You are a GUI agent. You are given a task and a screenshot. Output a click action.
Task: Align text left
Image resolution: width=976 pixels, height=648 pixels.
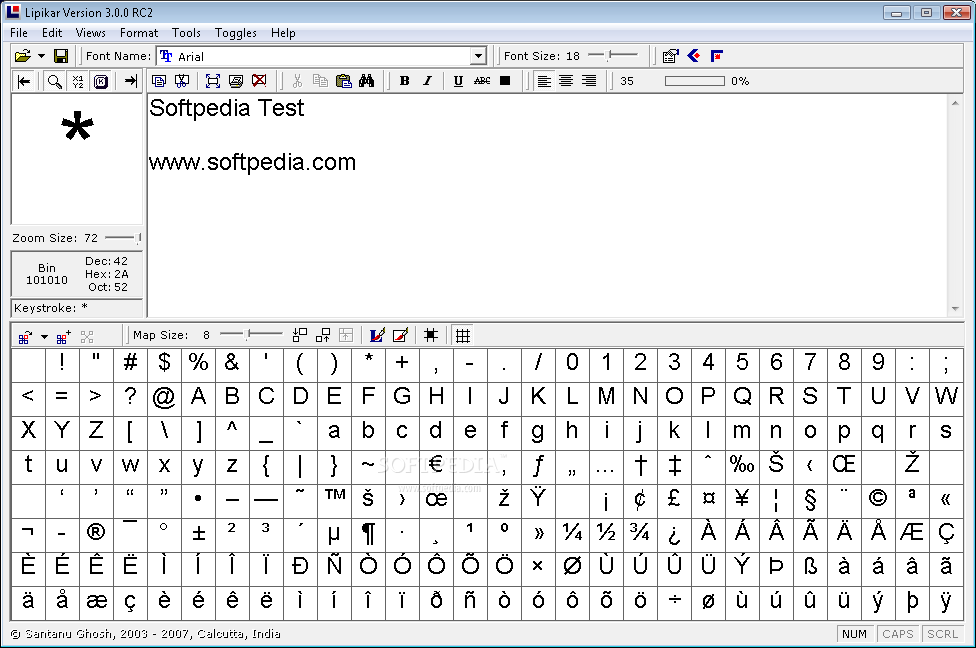tap(544, 81)
